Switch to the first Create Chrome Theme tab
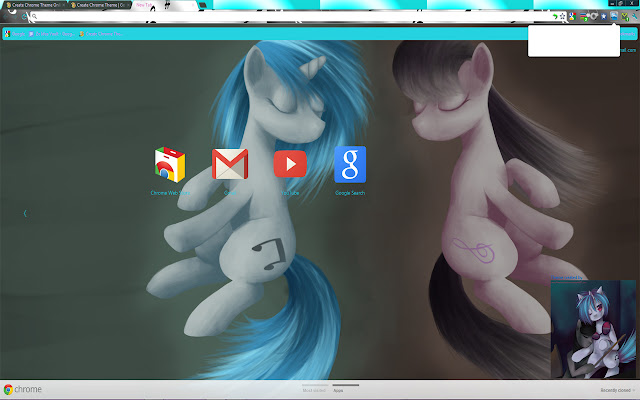 [33, 5]
